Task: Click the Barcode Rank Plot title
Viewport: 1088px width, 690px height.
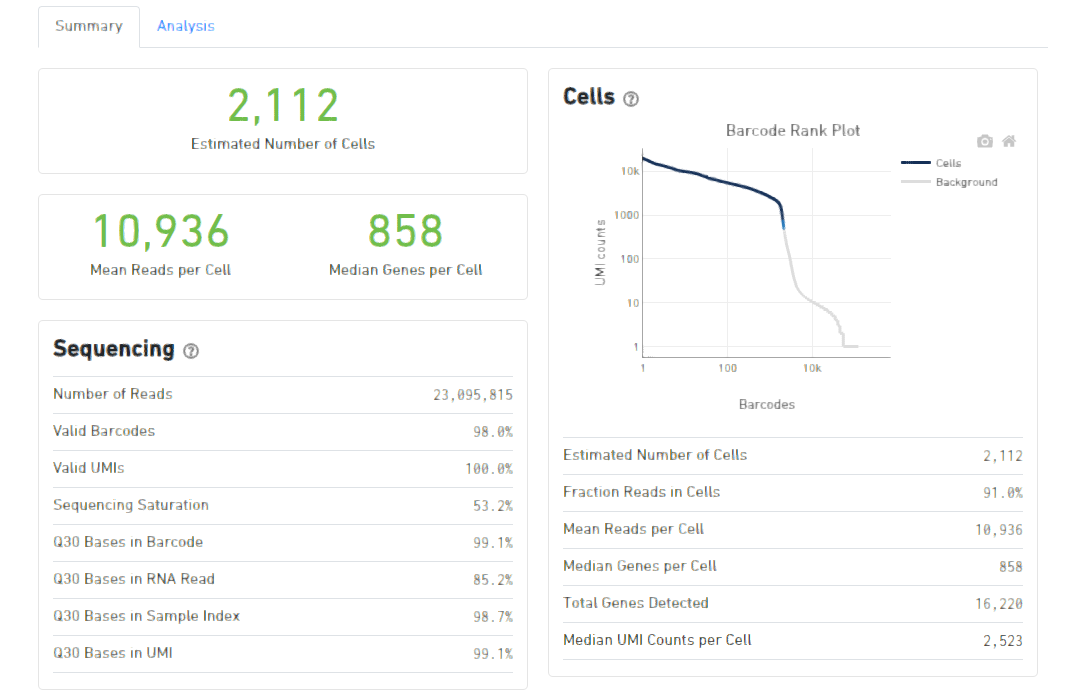Action: (792, 130)
